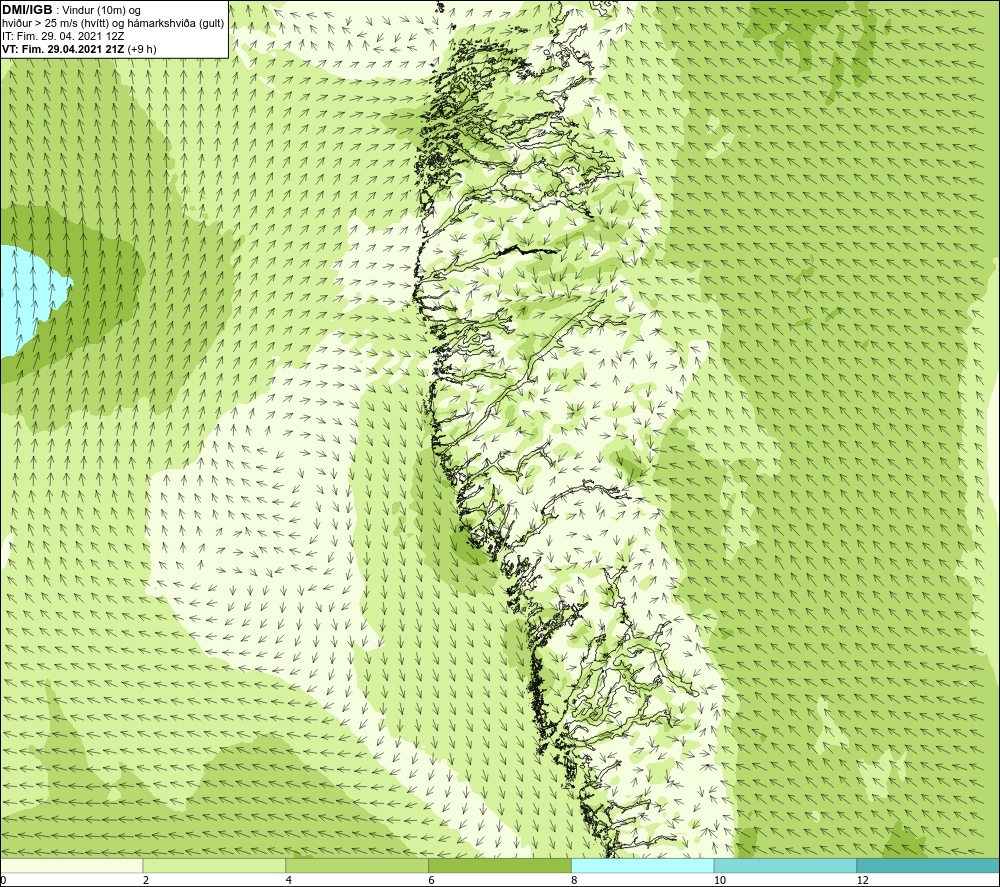The image size is (1000, 887).
Task: Click the '(+9 h)' forecast offset text
Action: pos(142,49)
